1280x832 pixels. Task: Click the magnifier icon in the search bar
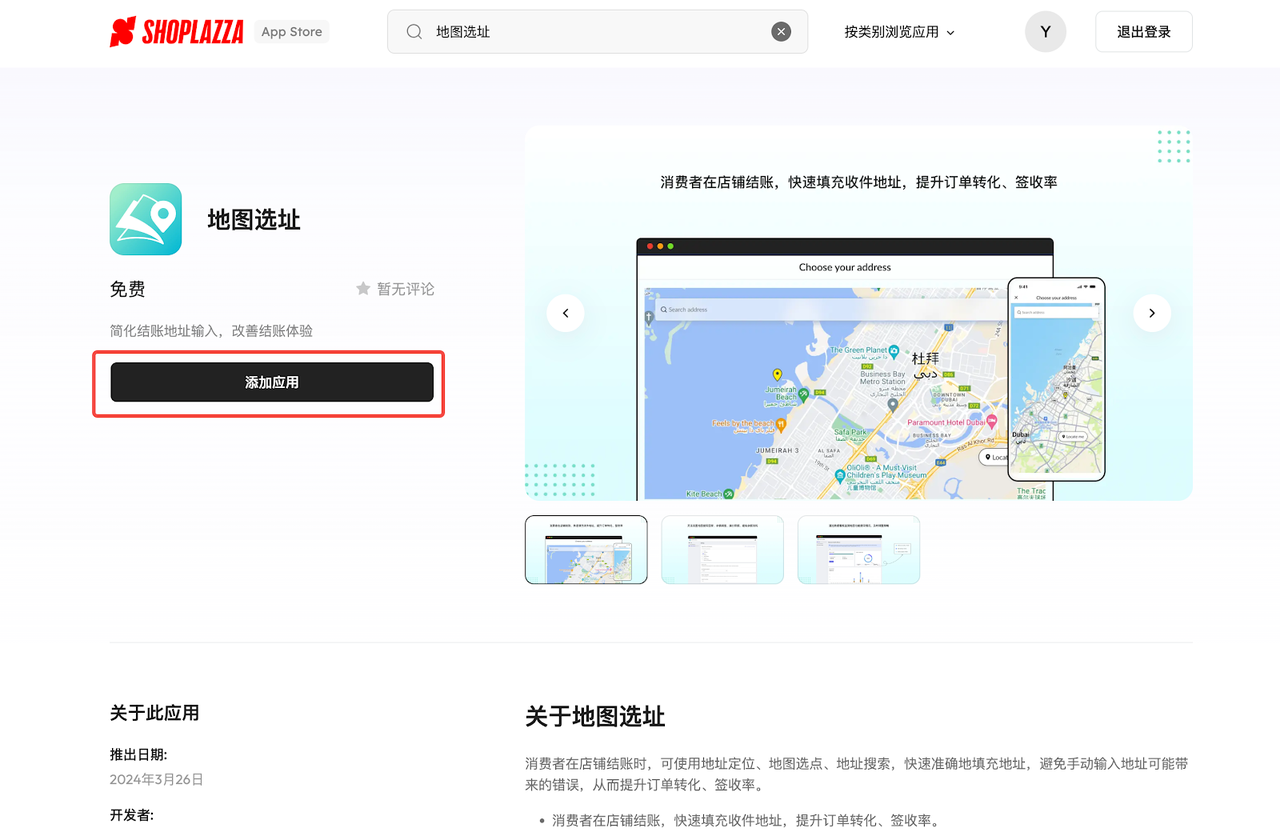413,31
